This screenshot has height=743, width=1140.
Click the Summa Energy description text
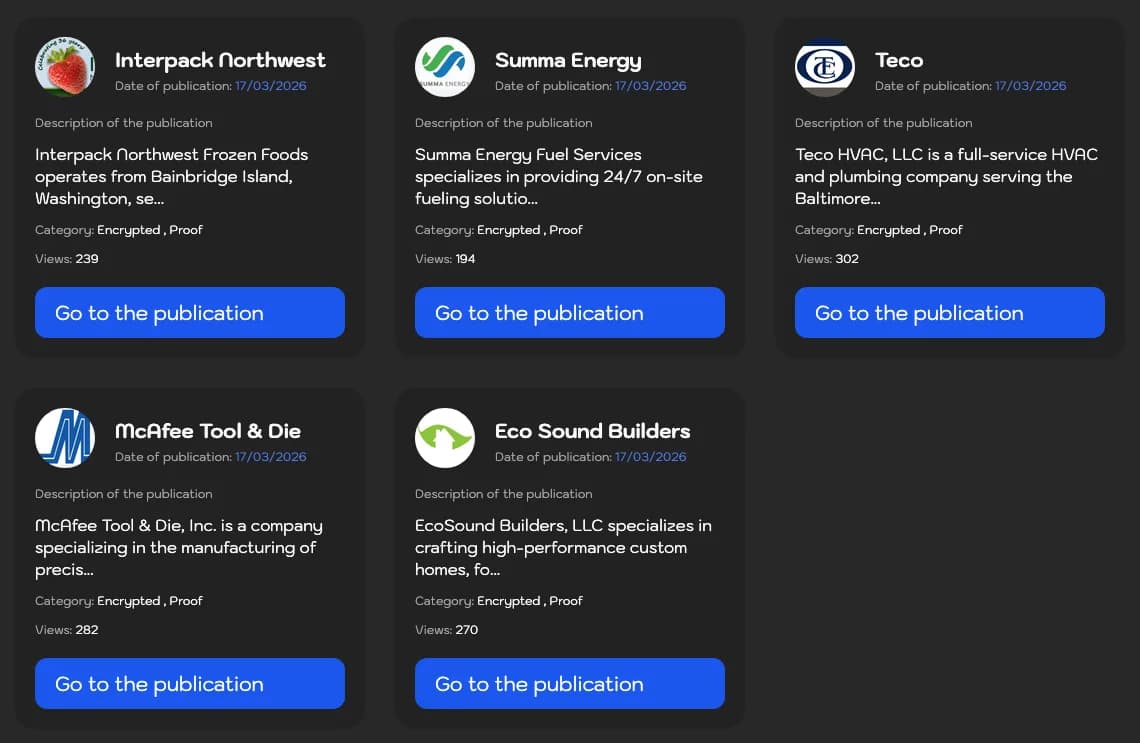559,176
